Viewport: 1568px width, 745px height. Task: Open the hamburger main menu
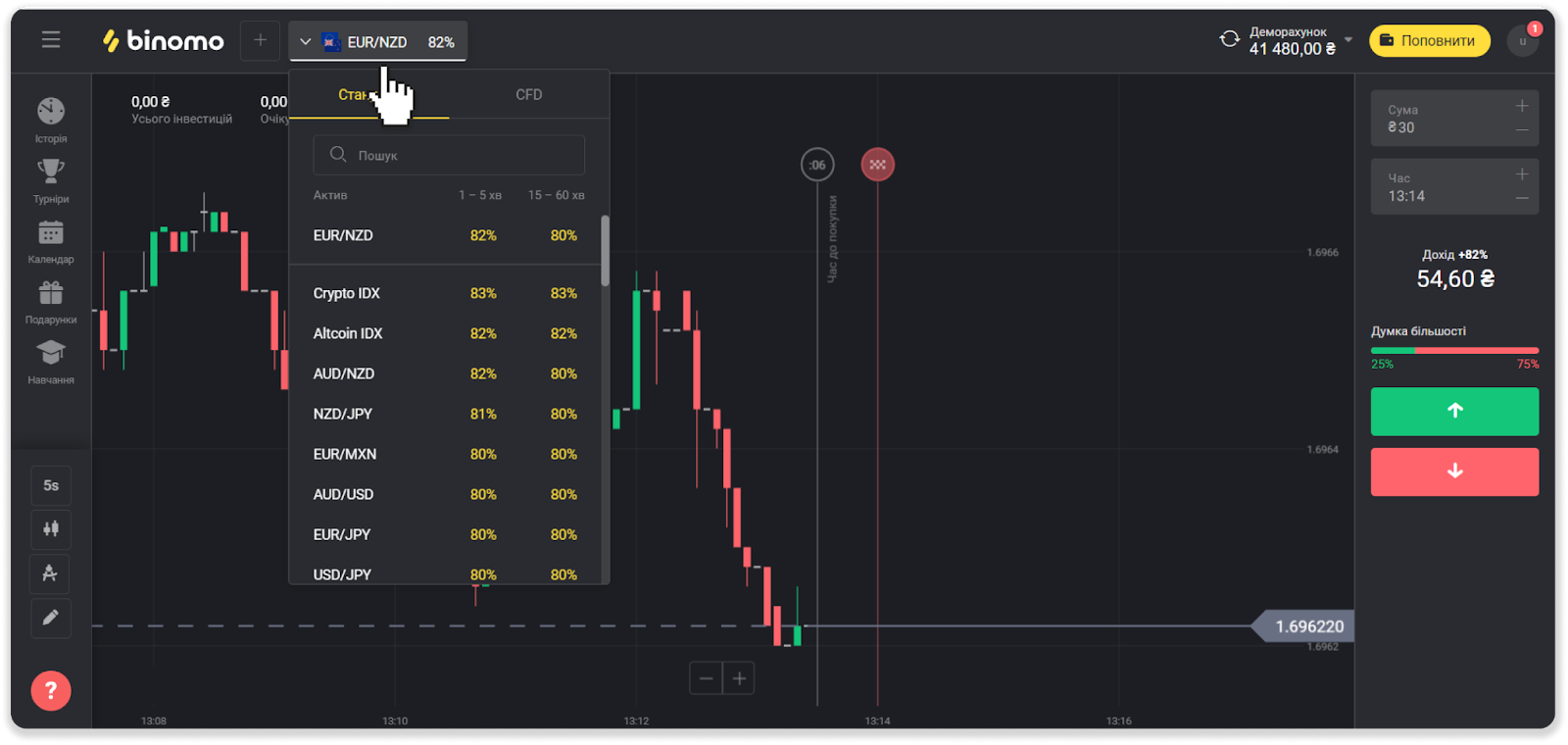pos(51,40)
